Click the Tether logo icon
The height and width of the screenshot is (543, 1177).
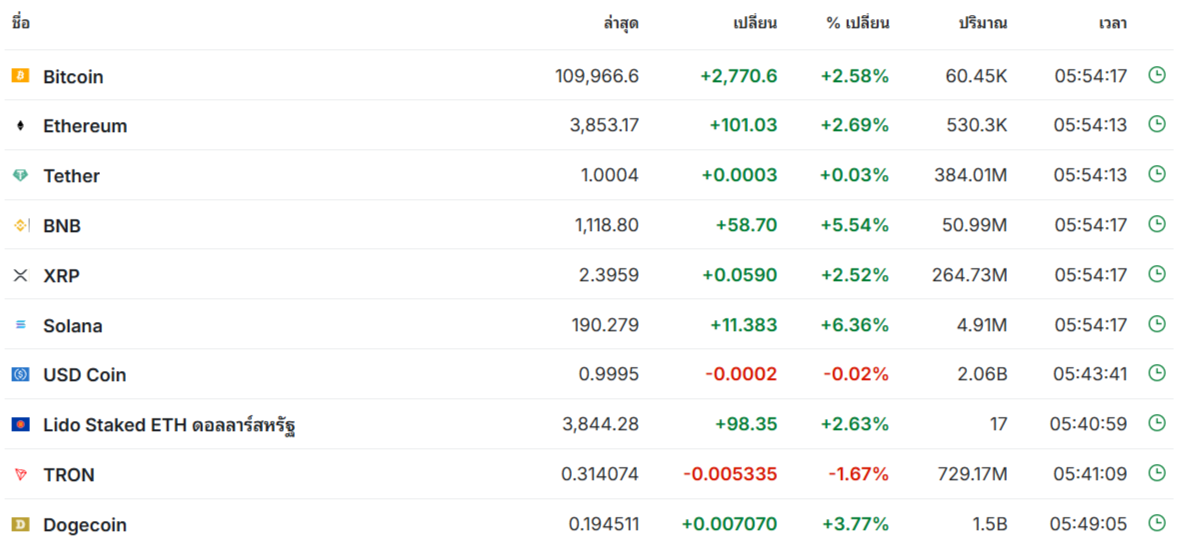coord(20,176)
